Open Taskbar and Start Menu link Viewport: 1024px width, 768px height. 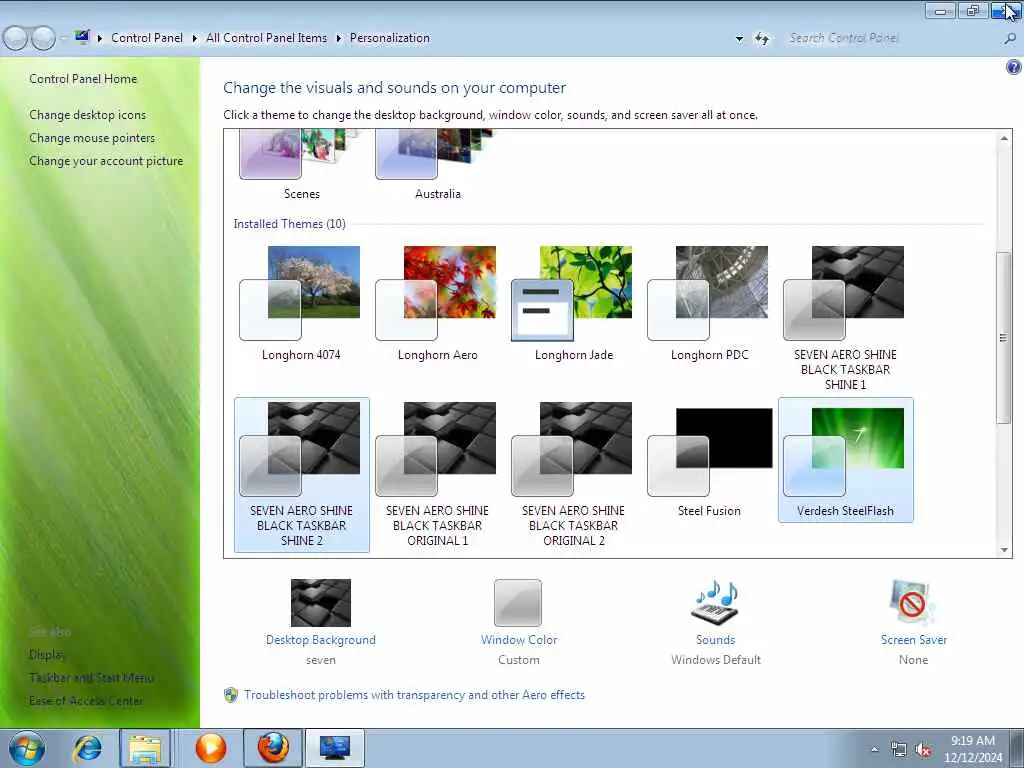(x=91, y=678)
